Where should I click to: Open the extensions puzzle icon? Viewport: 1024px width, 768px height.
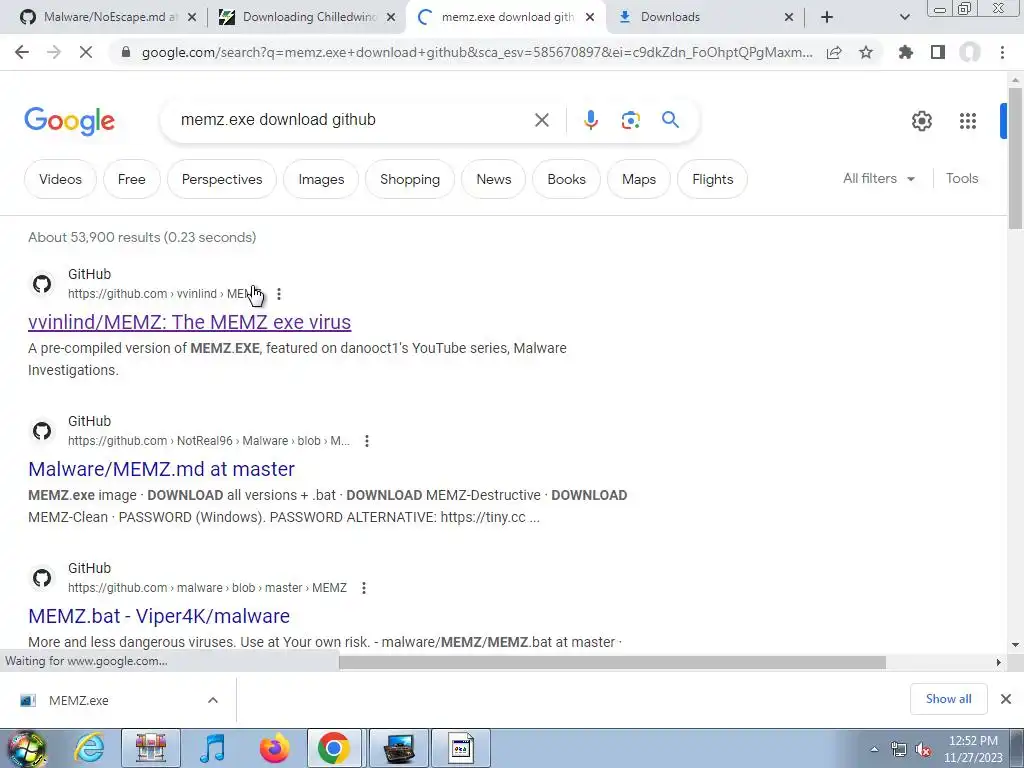click(906, 52)
